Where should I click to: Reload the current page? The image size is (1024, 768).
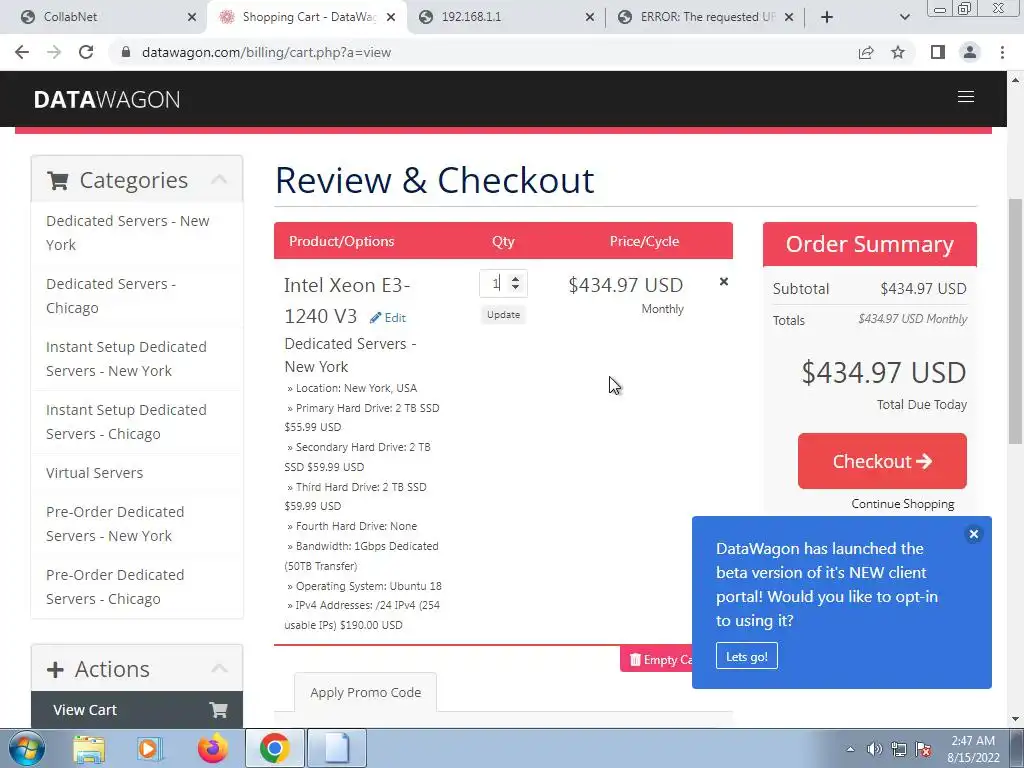(86, 52)
